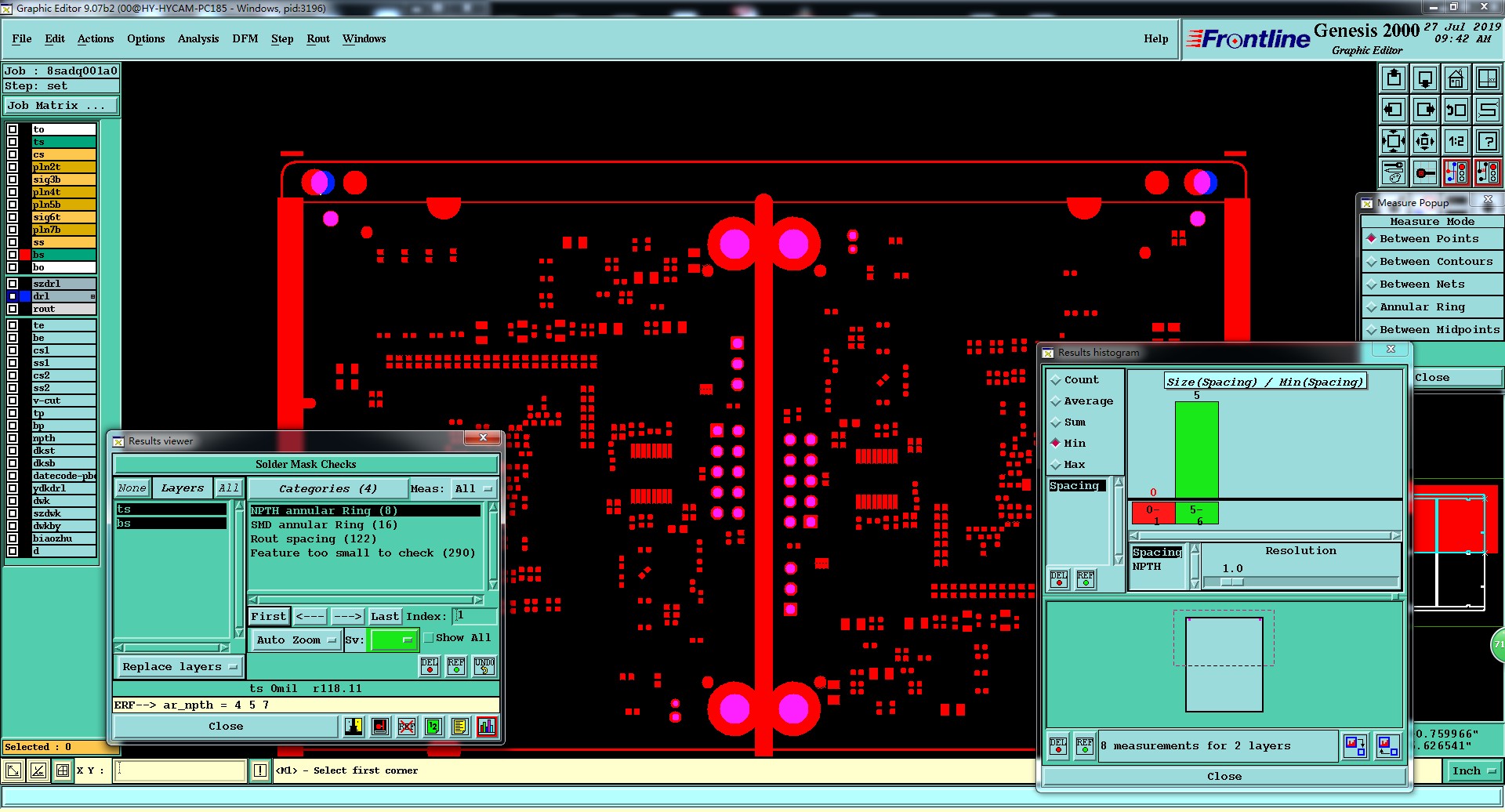The height and width of the screenshot is (812, 1505).
Task: Click the None button in Results viewer
Action: click(132, 488)
